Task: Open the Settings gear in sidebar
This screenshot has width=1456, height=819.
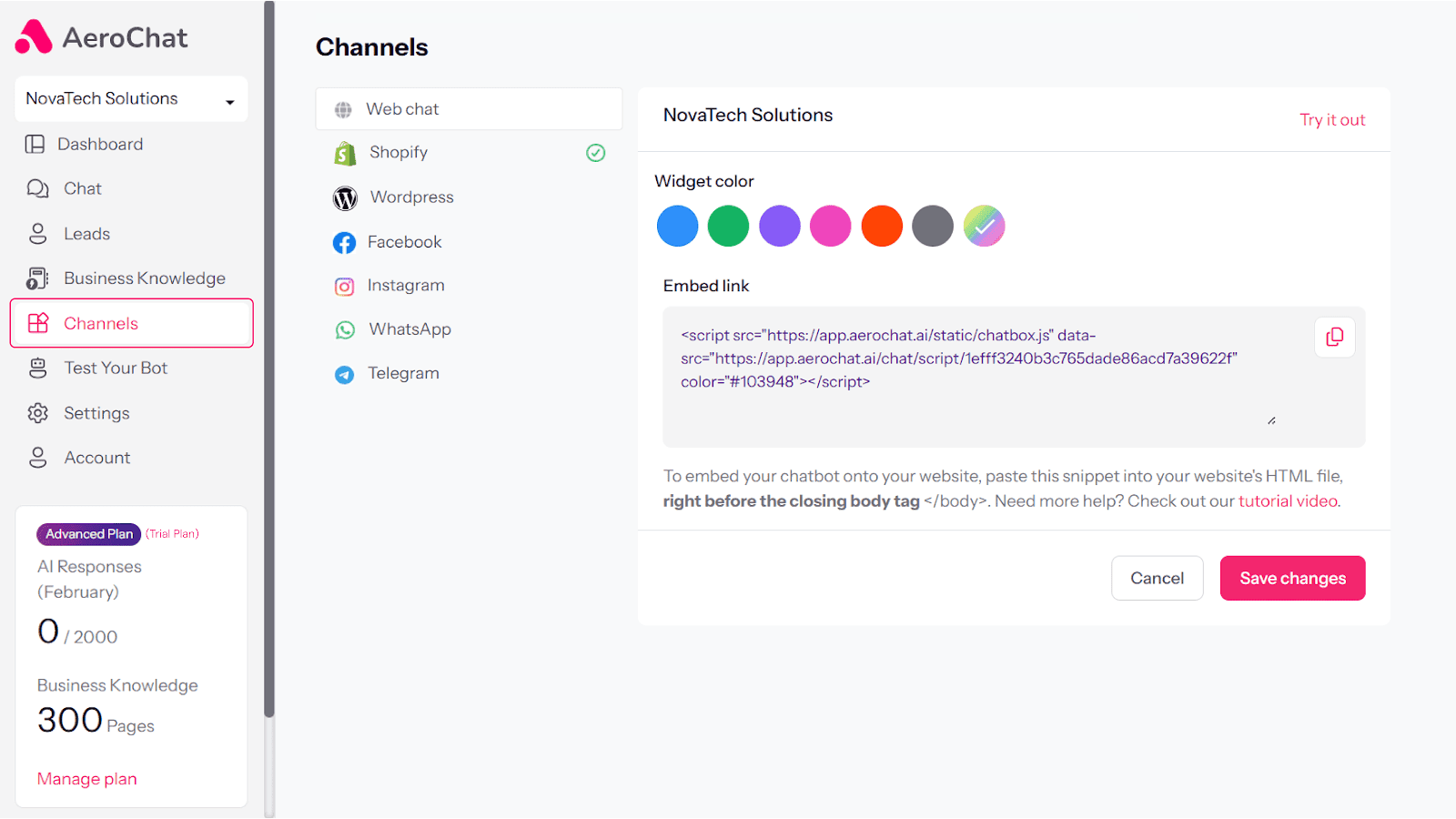Action: [x=97, y=412]
